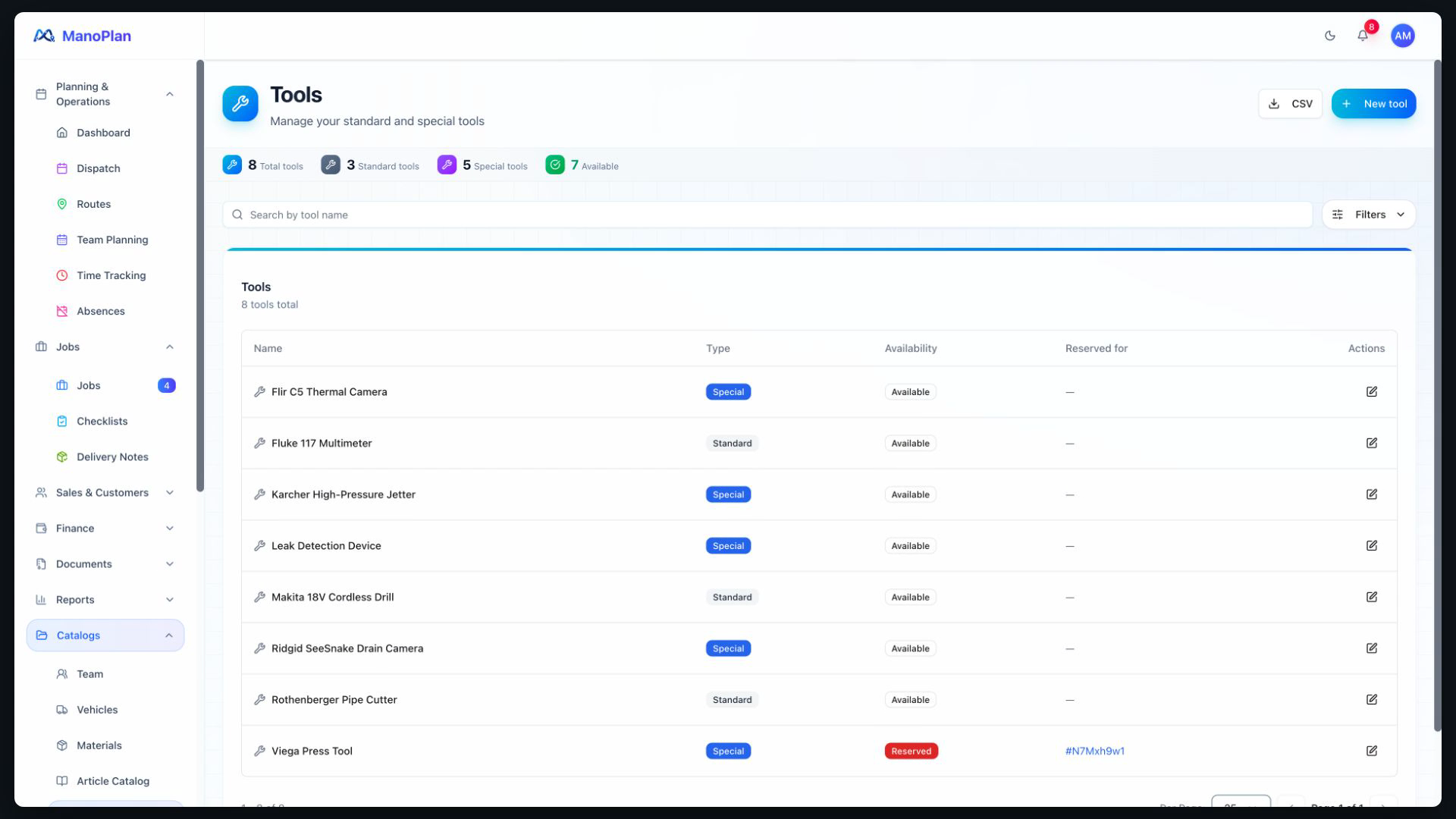Click Special tools stat icon
The height and width of the screenshot is (819, 1456).
(447, 165)
